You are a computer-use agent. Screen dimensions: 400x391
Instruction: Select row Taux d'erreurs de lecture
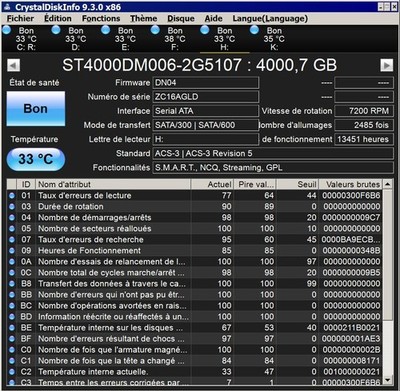point(195,196)
